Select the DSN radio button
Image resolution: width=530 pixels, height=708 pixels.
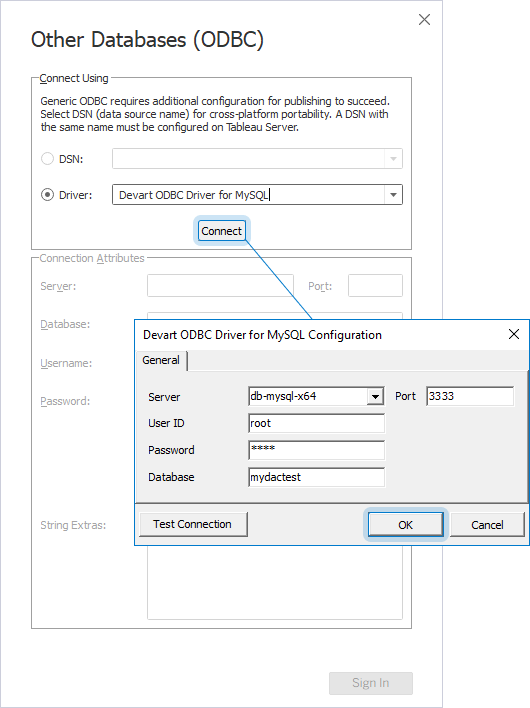(47, 159)
